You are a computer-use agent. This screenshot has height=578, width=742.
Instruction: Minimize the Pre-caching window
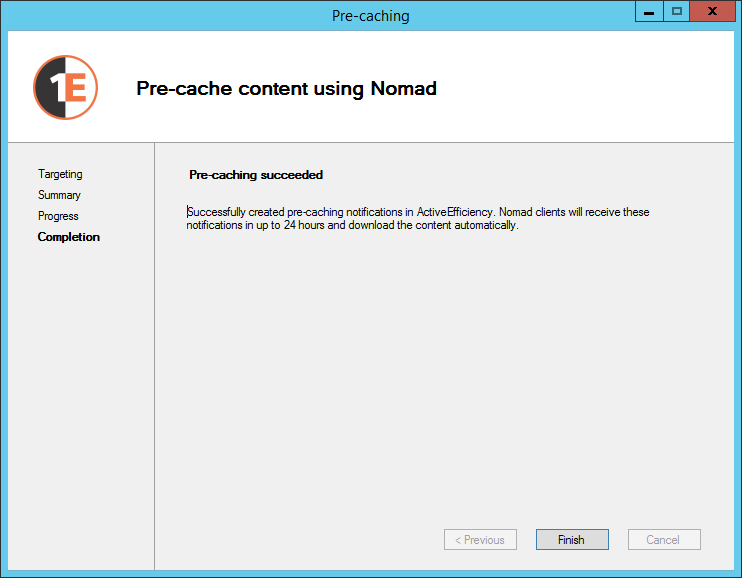pyautogui.click(x=649, y=12)
